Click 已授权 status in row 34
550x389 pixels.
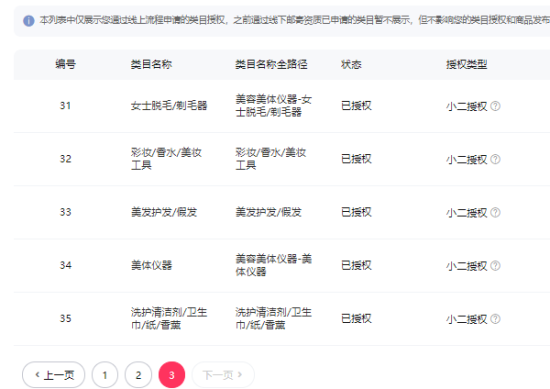(356, 265)
